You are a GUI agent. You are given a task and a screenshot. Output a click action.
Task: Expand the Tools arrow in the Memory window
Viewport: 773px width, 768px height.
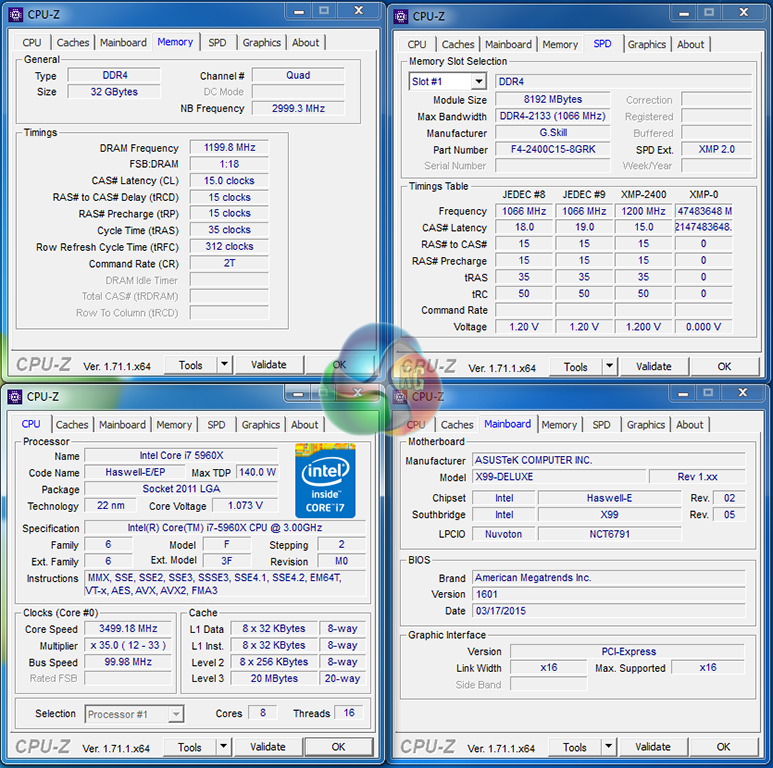(x=224, y=366)
